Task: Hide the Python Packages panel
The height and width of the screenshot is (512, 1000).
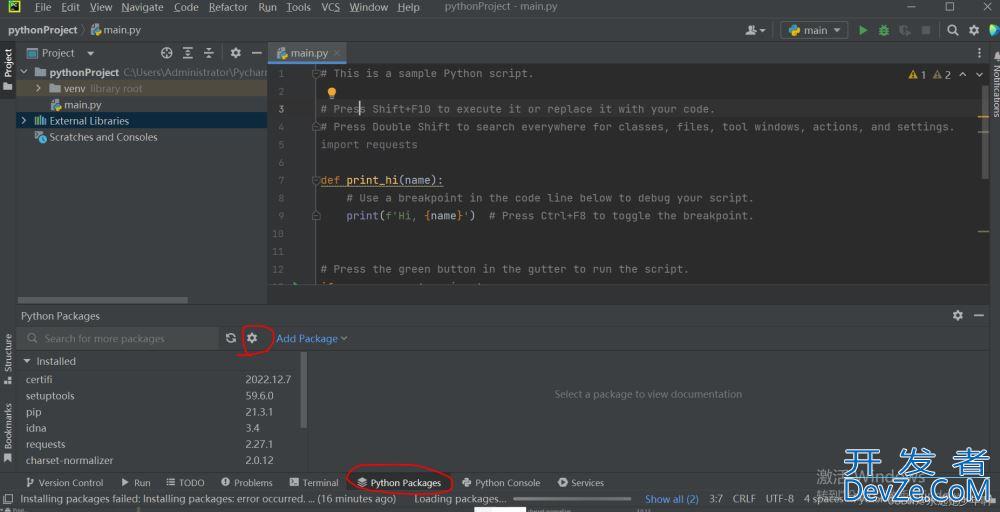Action: (979, 315)
